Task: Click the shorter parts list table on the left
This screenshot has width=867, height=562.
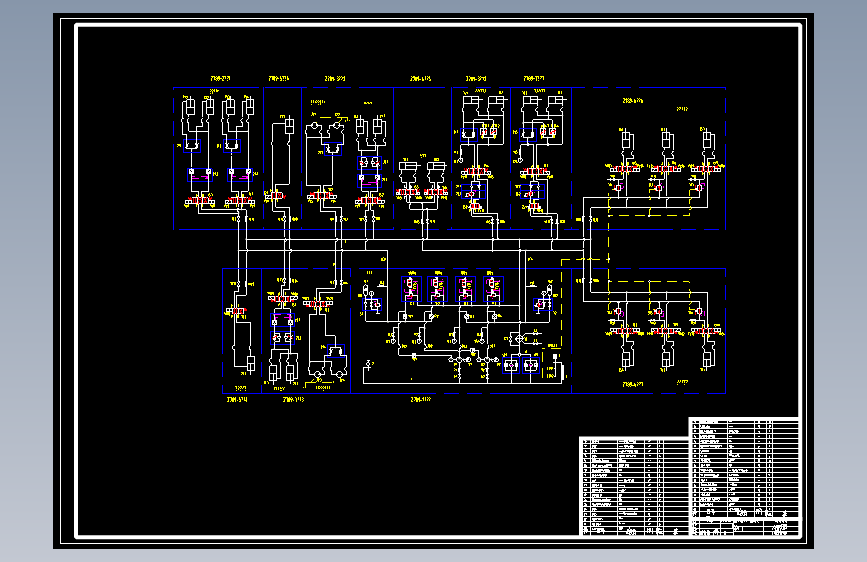Action: coord(634,487)
